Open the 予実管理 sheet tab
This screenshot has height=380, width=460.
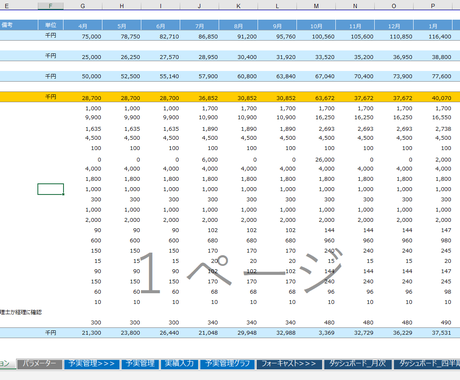[140, 364]
